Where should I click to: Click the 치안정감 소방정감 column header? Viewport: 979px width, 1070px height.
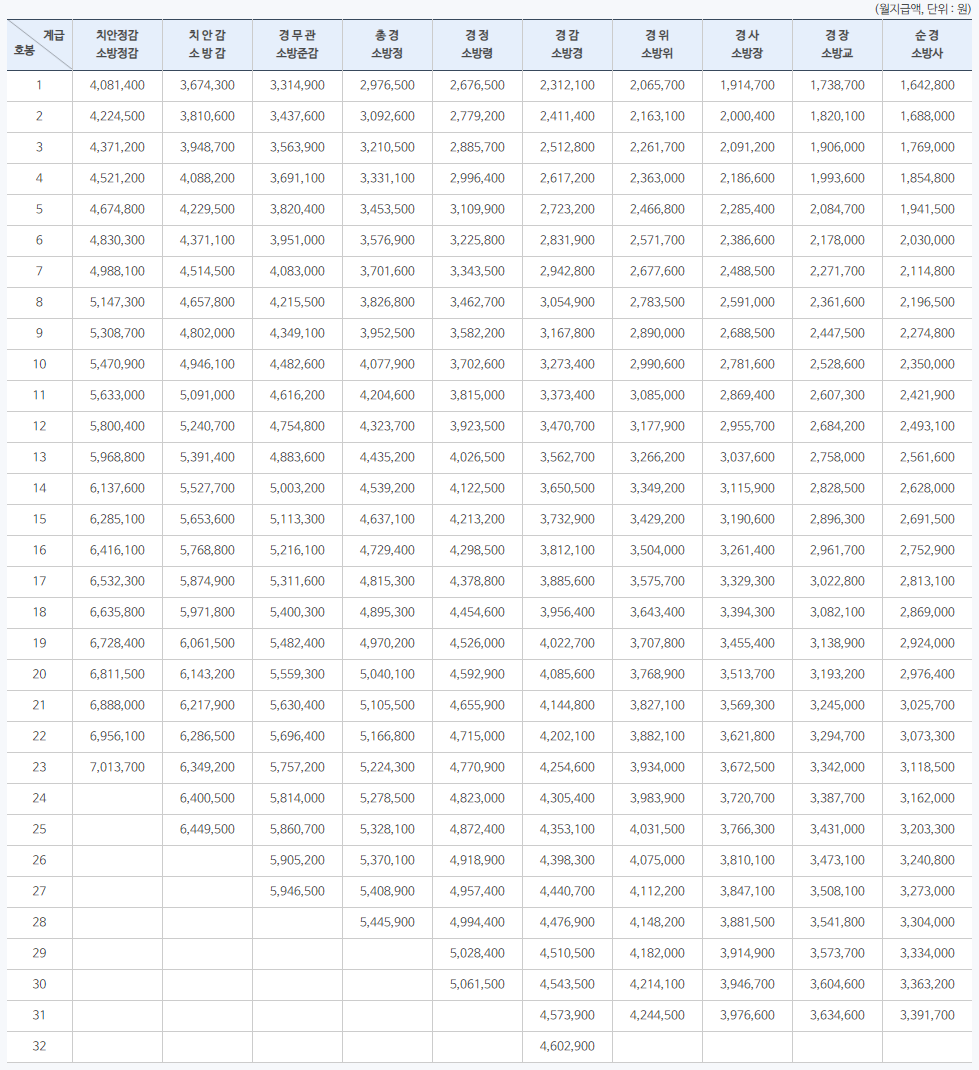(117, 44)
